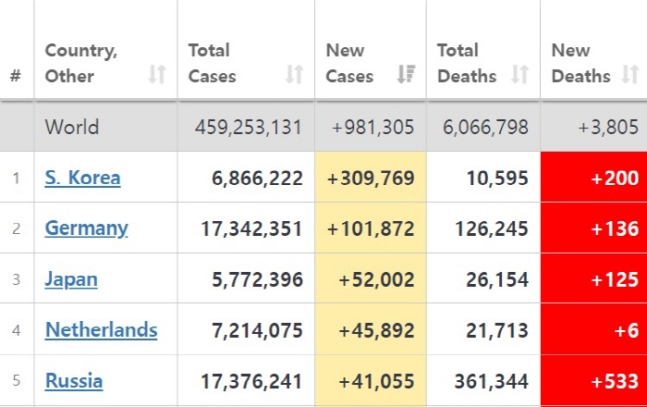The height and width of the screenshot is (407, 647).
Task: Sort by Total Cases column arrows
Action: 294,75
